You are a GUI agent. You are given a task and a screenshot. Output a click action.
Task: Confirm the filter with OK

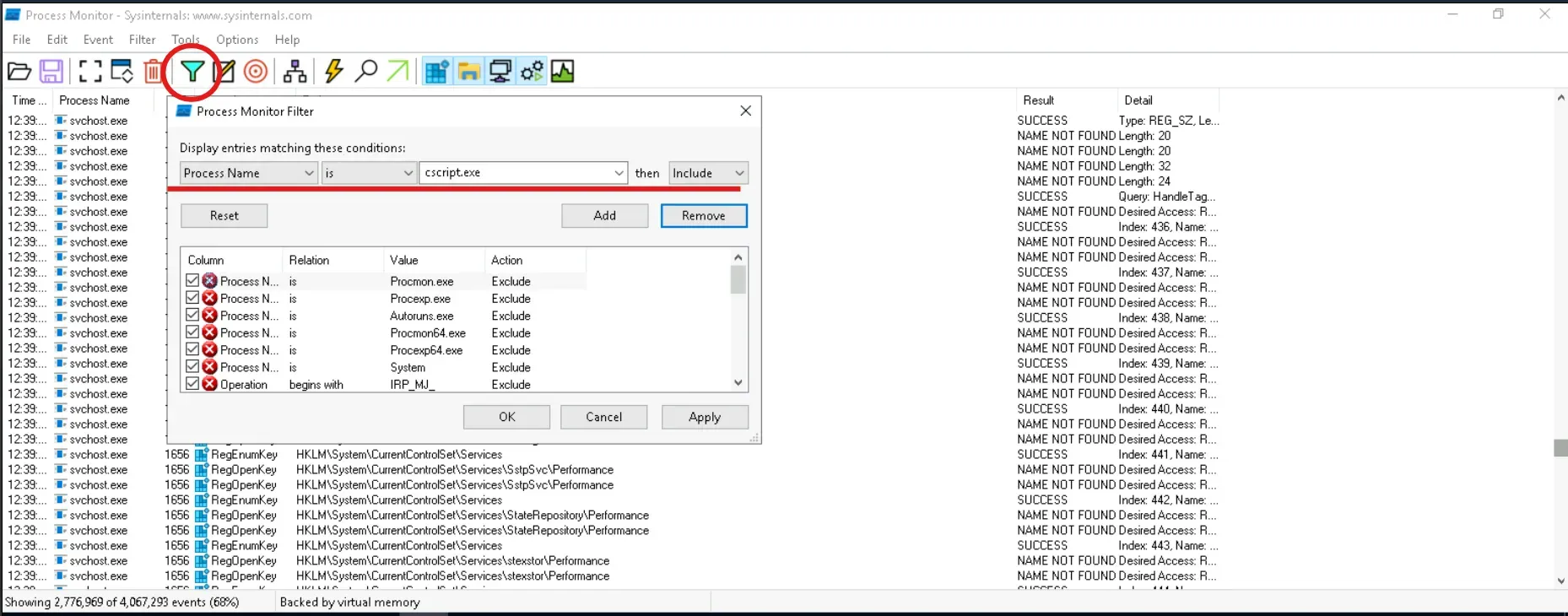(x=506, y=417)
